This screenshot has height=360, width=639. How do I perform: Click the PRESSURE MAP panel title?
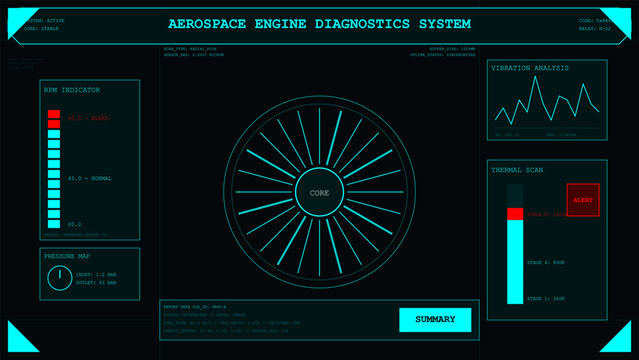[67, 256]
